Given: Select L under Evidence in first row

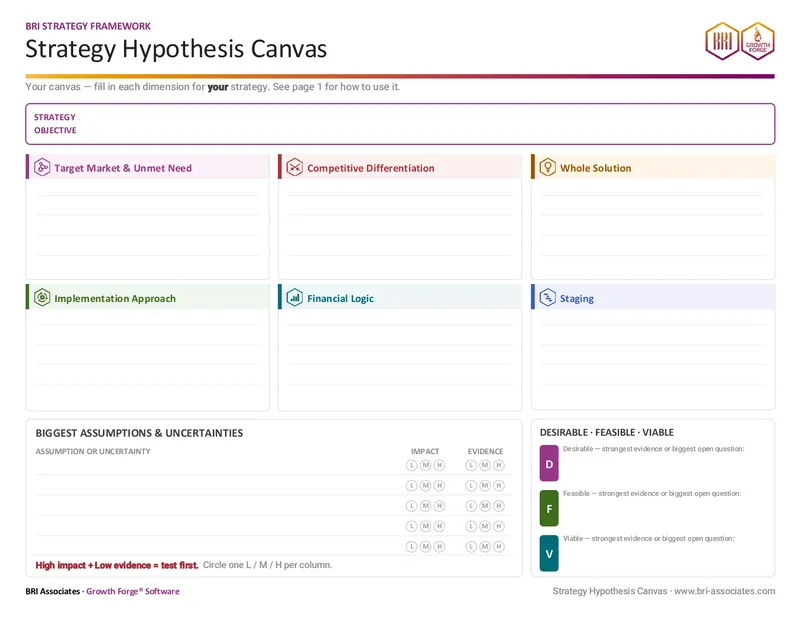Looking at the screenshot, I should (x=471, y=465).
